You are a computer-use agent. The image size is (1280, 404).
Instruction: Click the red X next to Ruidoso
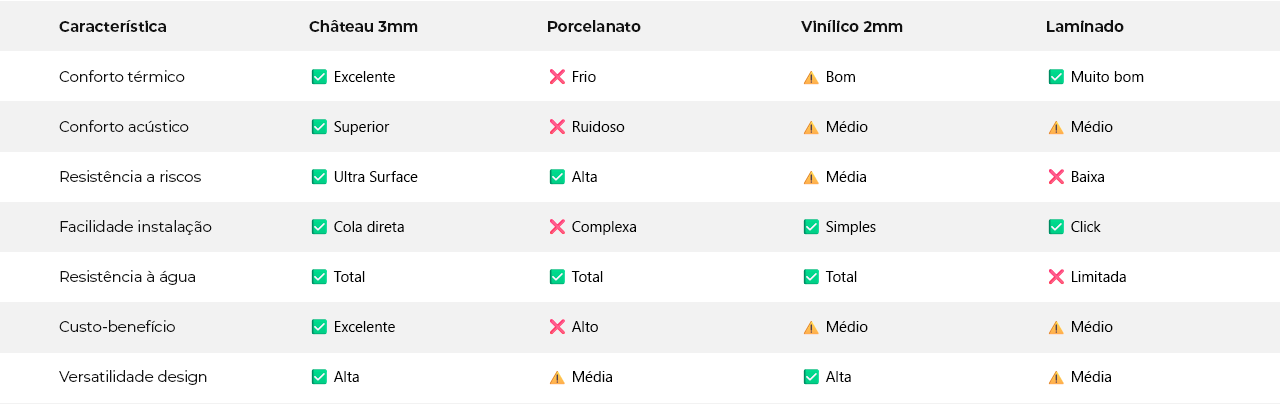(557, 127)
